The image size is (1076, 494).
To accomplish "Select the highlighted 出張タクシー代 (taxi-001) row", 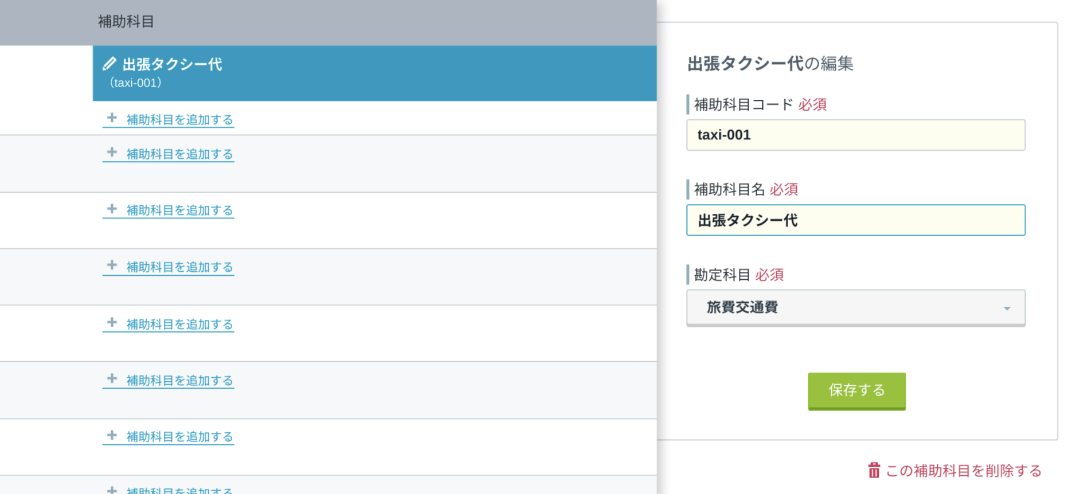I will [375, 73].
